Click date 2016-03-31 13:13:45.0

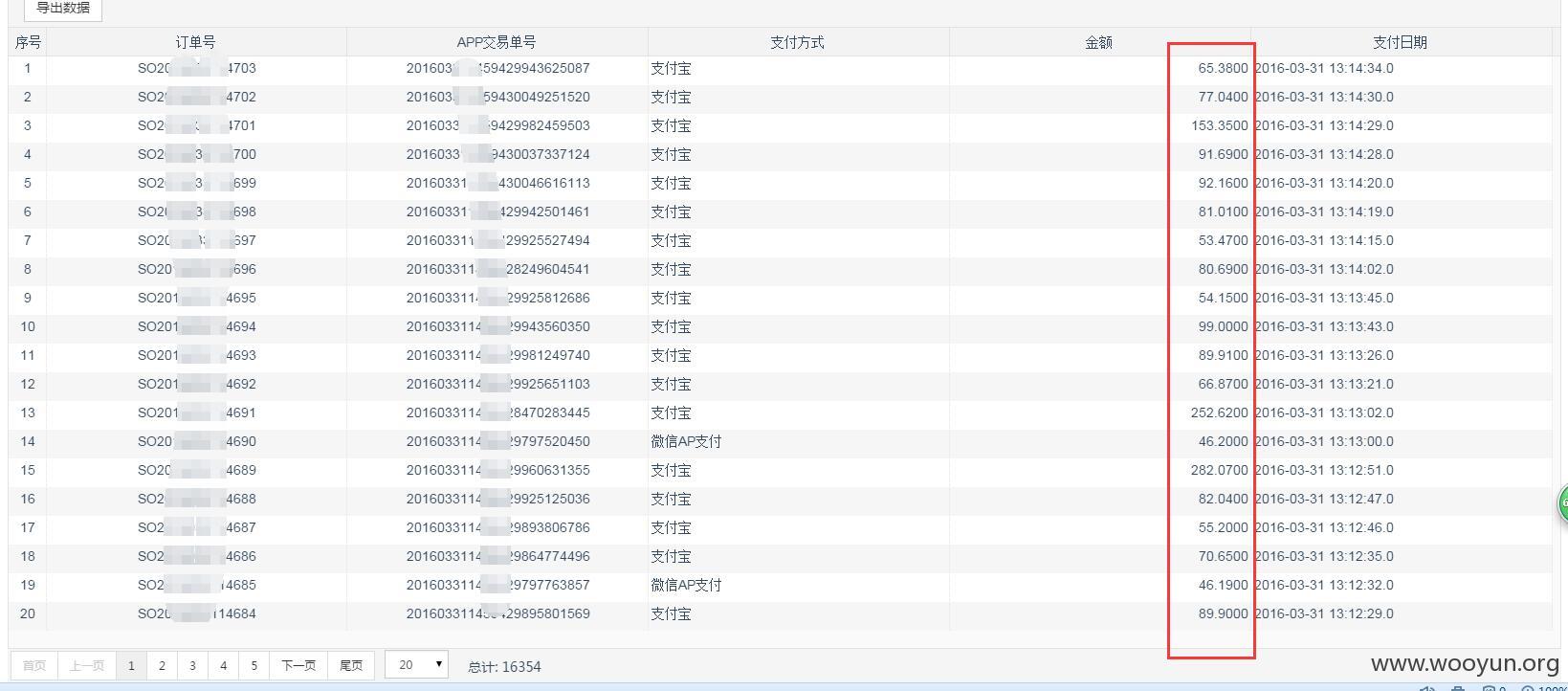pyautogui.click(x=1324, y=298)
